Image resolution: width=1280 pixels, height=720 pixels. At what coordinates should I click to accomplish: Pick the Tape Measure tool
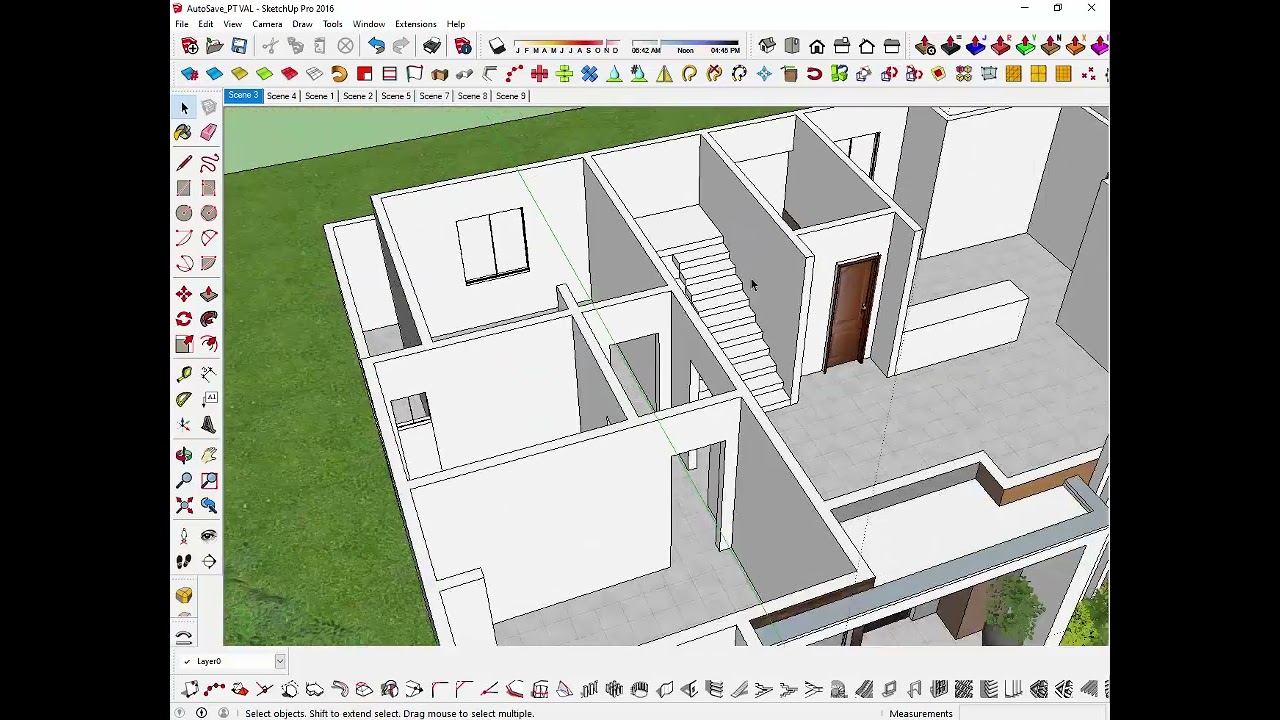184,374
